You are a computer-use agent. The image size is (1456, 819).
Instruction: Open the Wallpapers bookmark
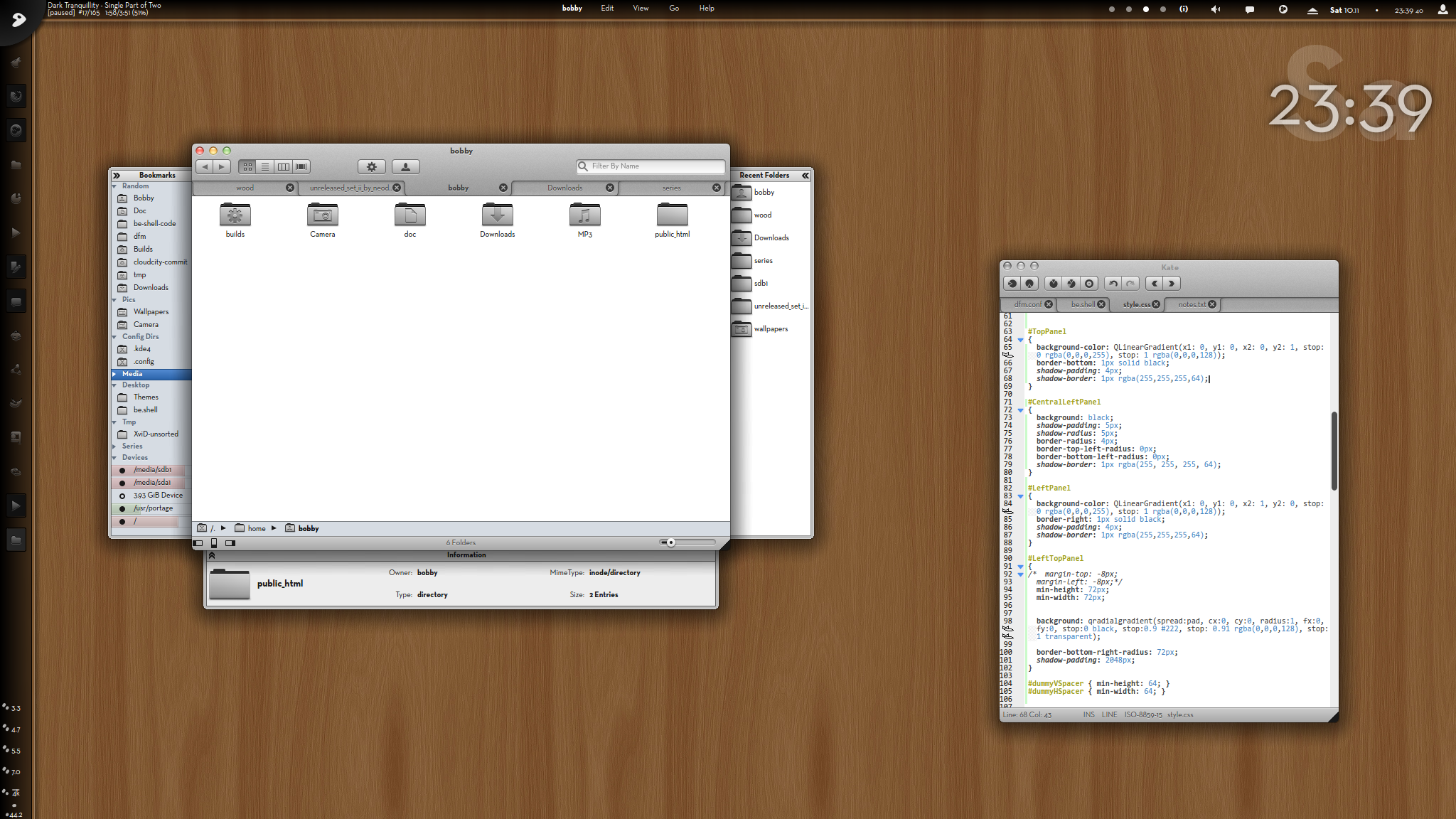tap(151, 312)
